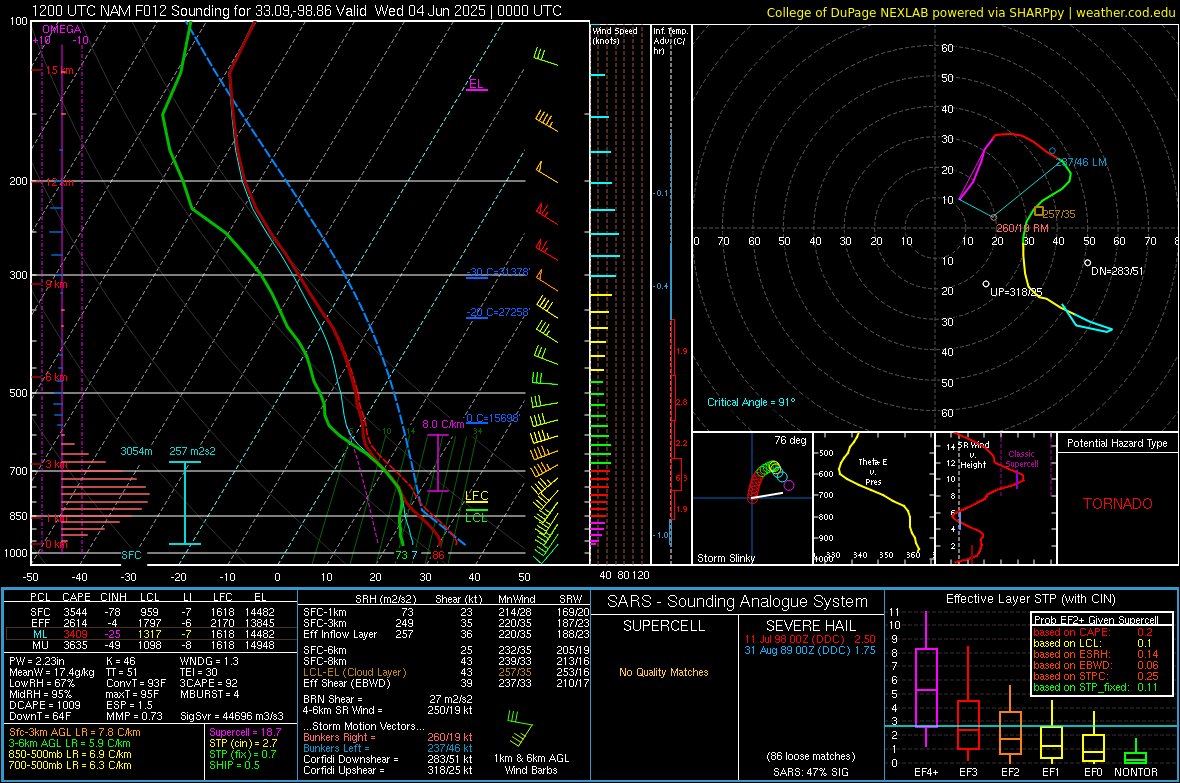Click the SARS - Sounding Analogue System header
The height and width of the screenshot is (783, 1180).
coord(738,602)
